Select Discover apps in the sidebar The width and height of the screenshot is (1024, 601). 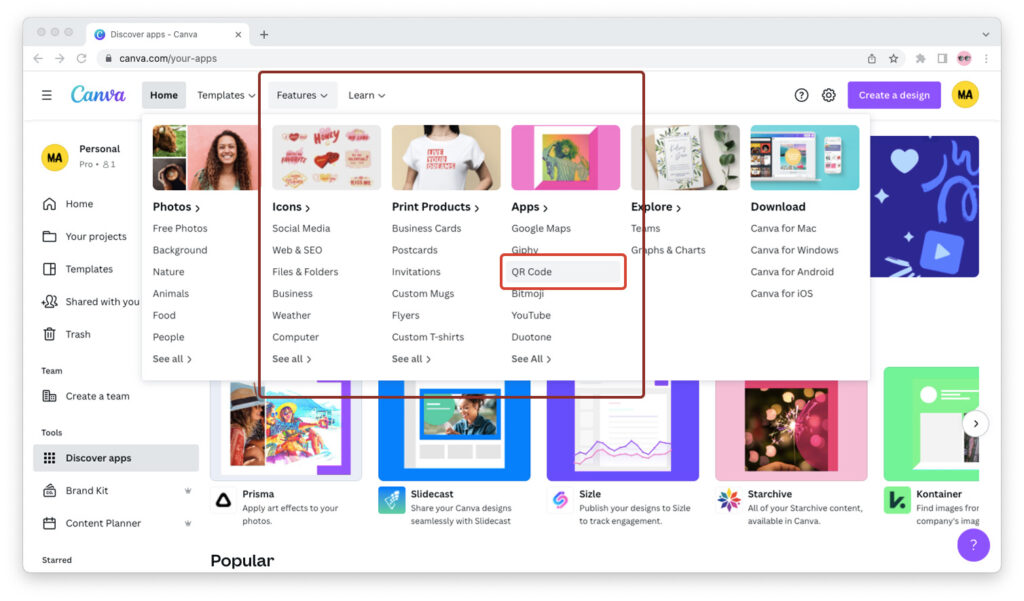point(116,458)
